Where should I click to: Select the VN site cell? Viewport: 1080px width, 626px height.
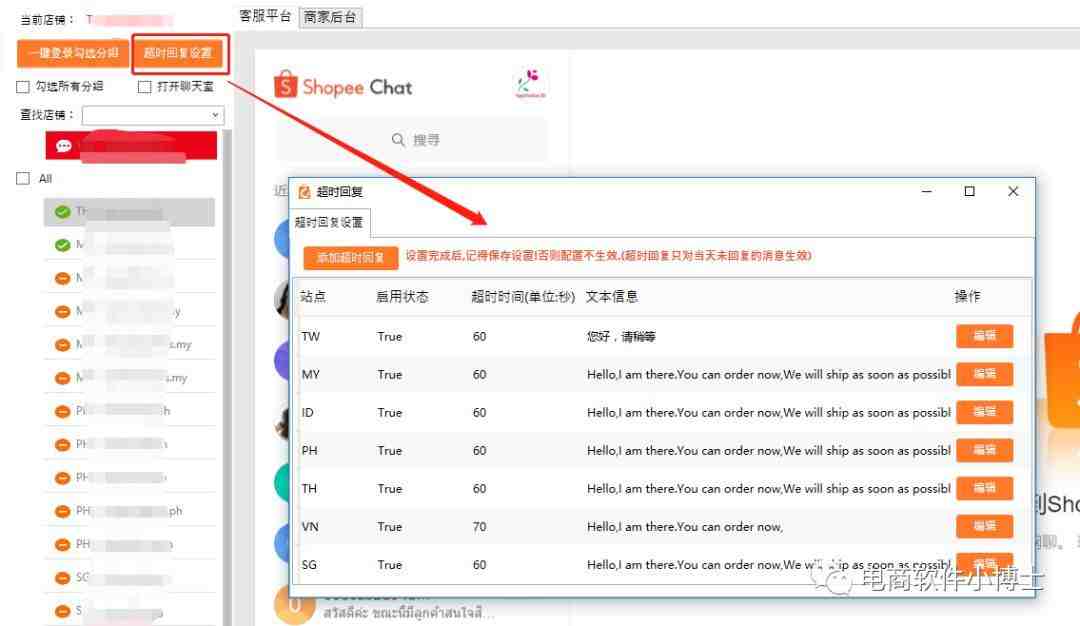310,527
